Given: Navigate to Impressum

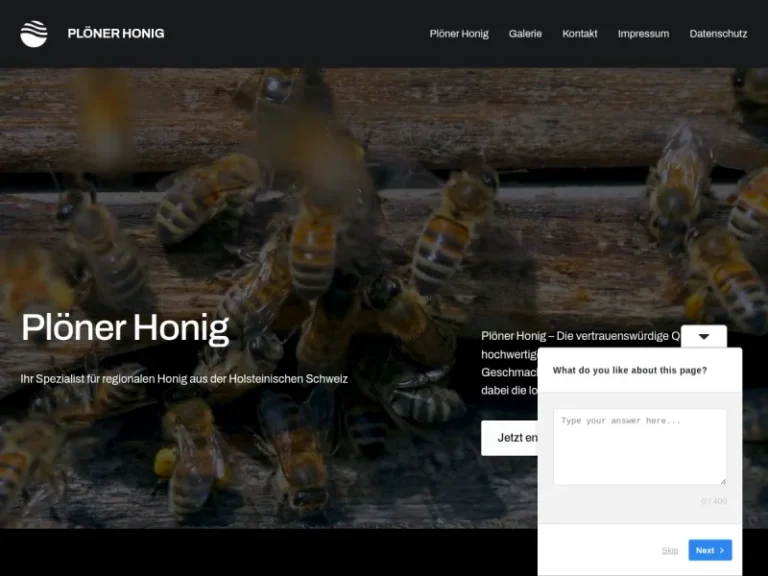Looking at the screenshot, I should pyautogui.click(x=643, y=33).
